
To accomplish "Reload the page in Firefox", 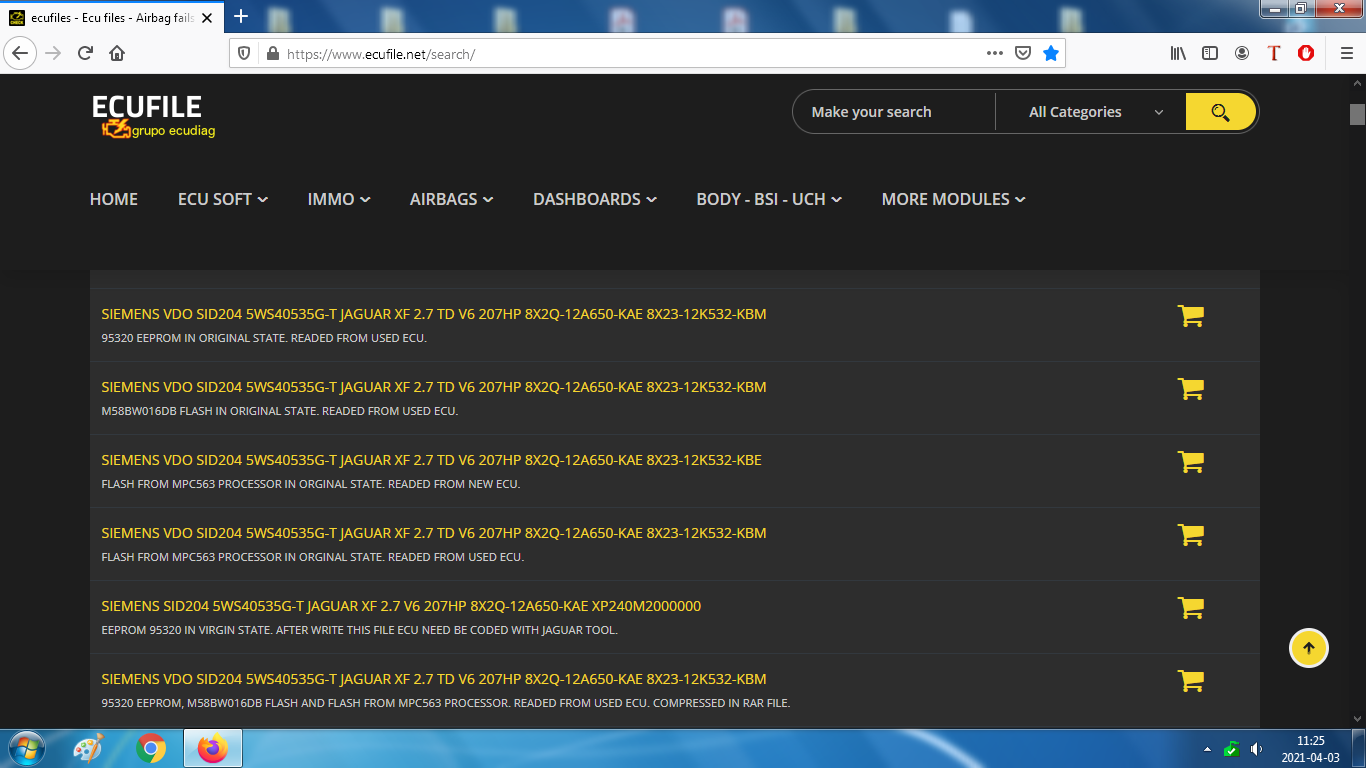I will [x=85, y=54].
